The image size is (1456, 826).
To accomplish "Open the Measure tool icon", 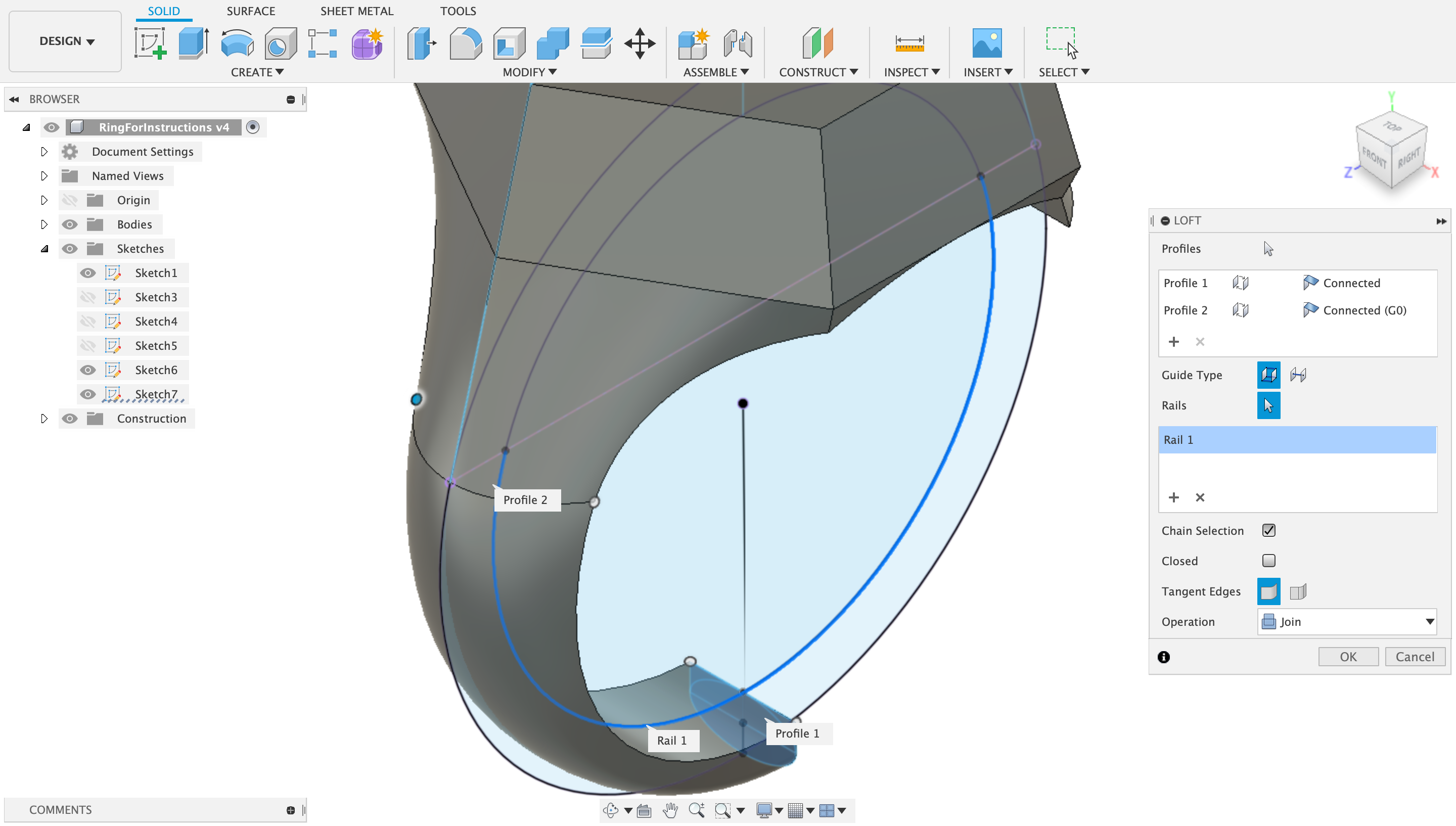I will [x=909, y=43].
